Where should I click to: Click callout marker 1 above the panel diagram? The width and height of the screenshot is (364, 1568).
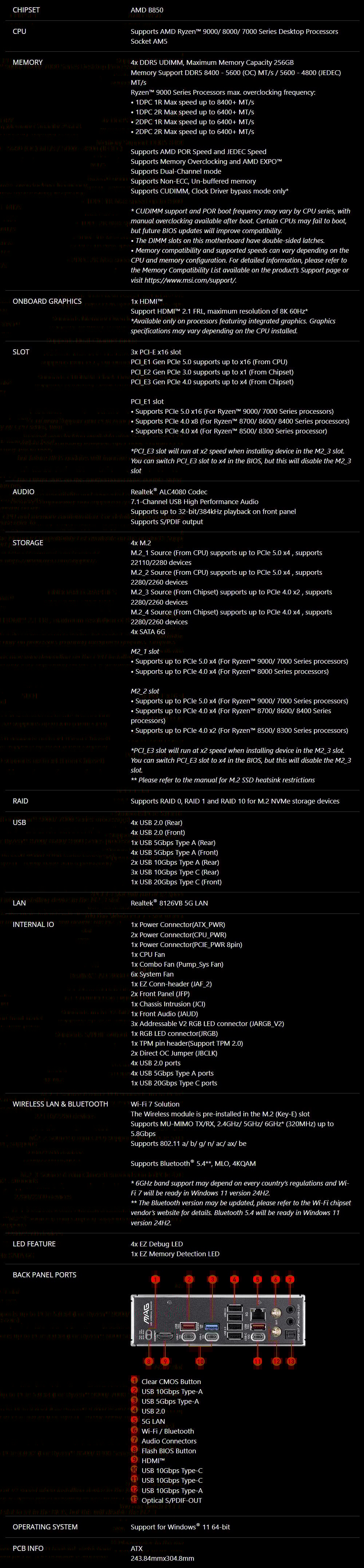tap(155, 1279)
